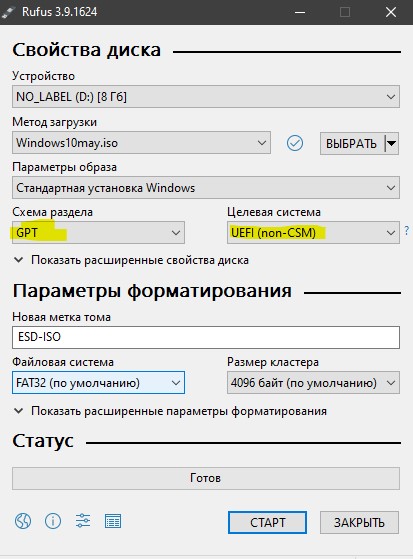The width and height of the screenshot is (413, 559).
Task: Click the question mark help next to target system
Action: (x=407, y=231)
